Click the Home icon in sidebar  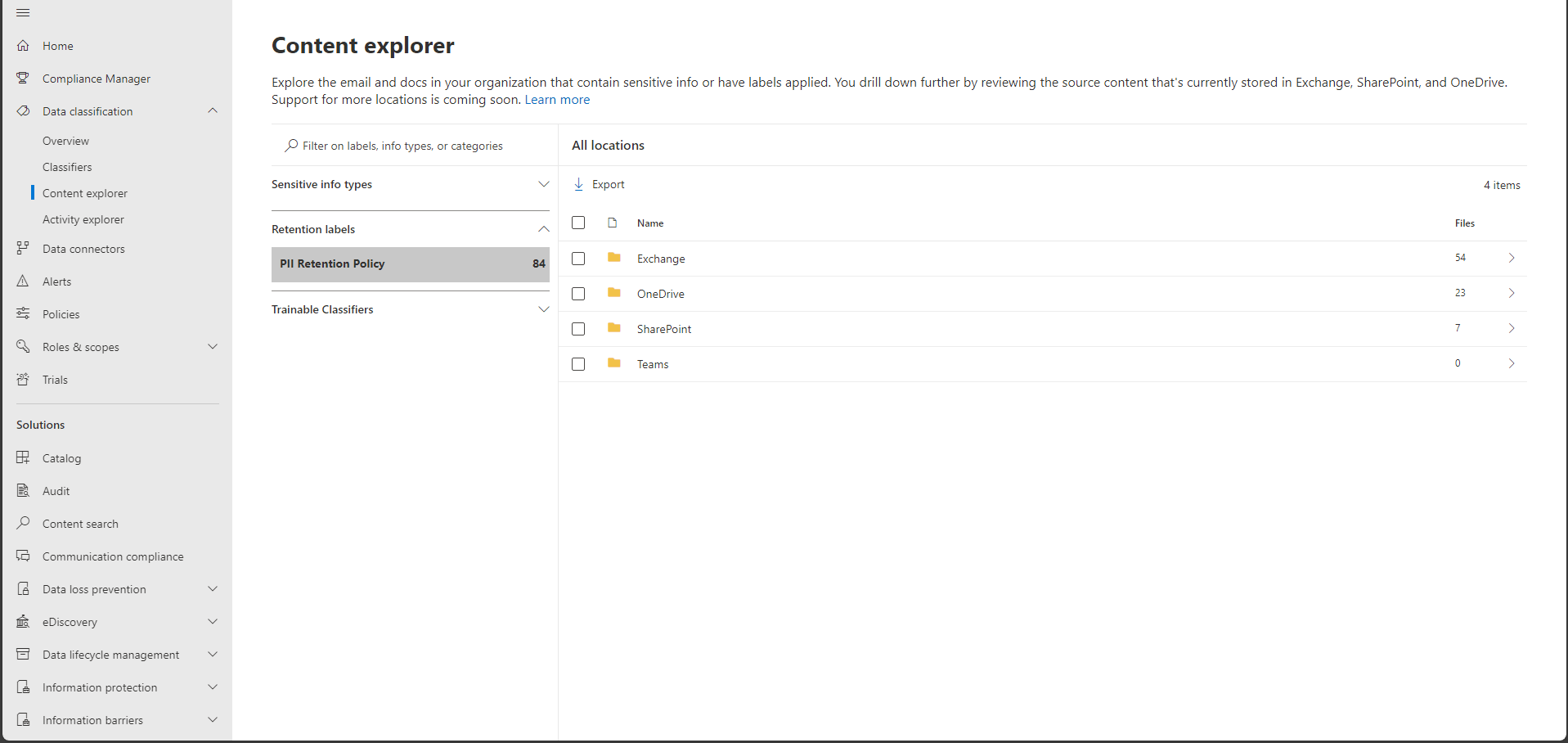point(23,46)
